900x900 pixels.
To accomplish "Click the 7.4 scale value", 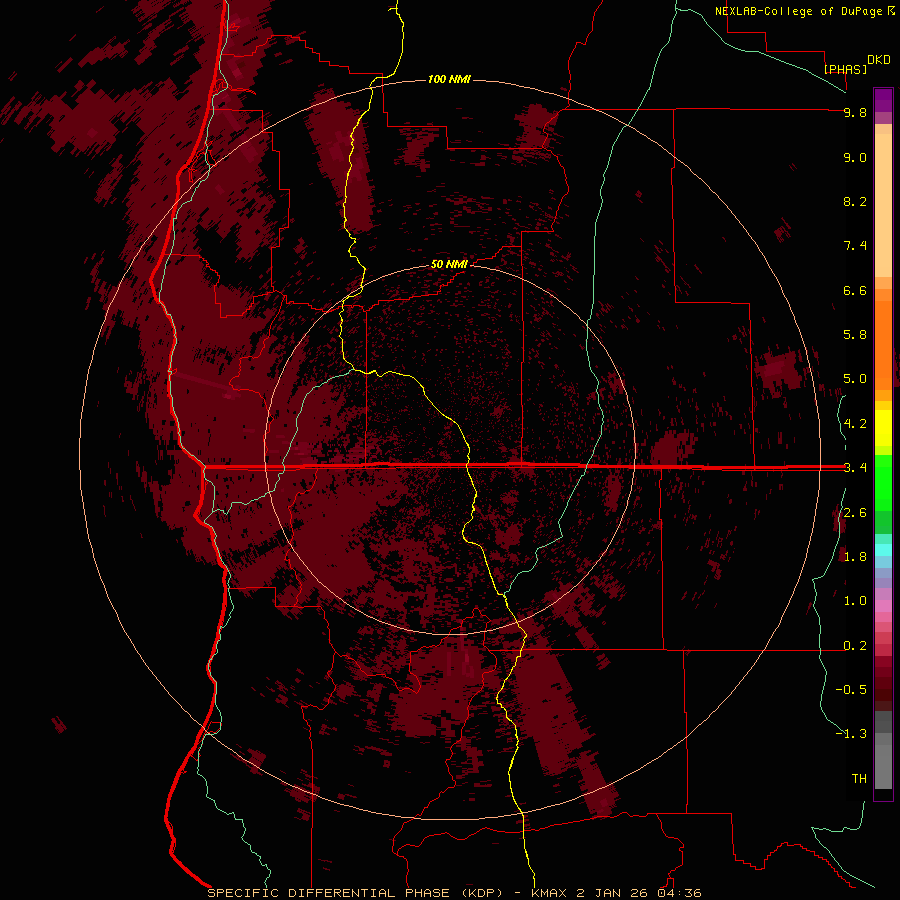I will pos(855,246).
